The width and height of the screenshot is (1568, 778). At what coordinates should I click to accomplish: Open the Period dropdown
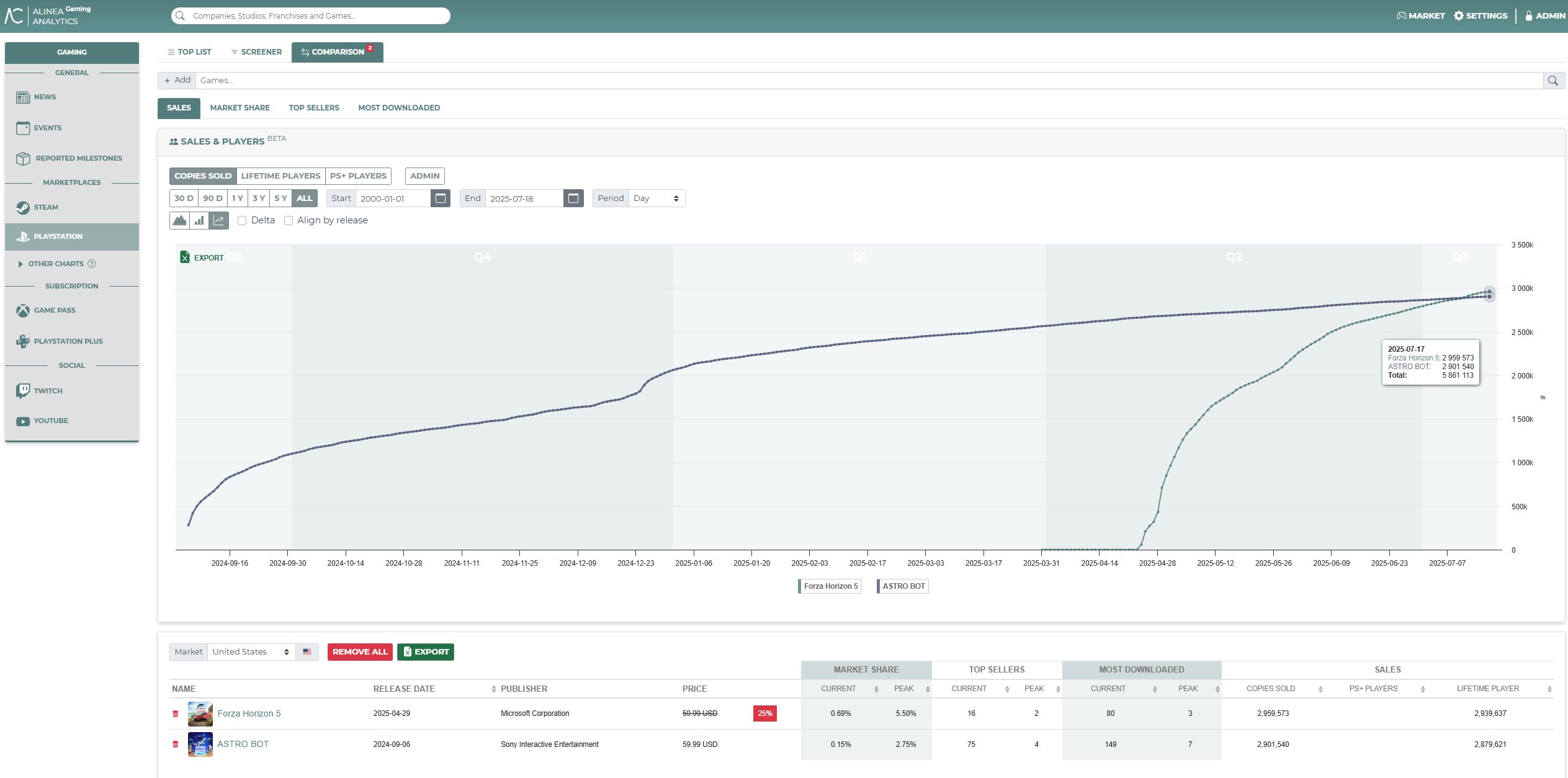pos(656,199)
